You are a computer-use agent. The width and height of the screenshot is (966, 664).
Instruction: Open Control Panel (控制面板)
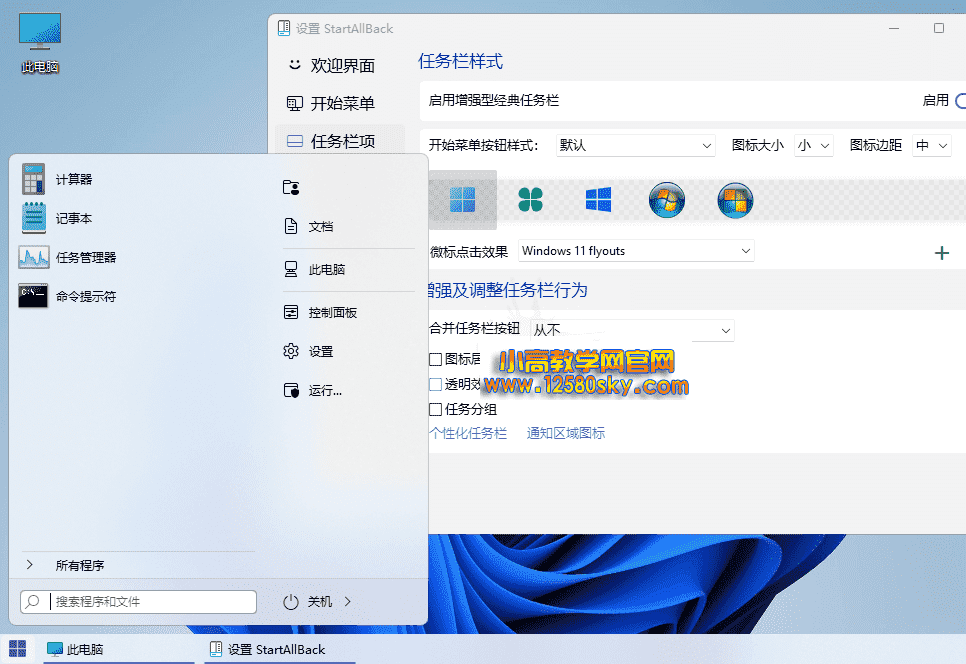coord(320,312)
